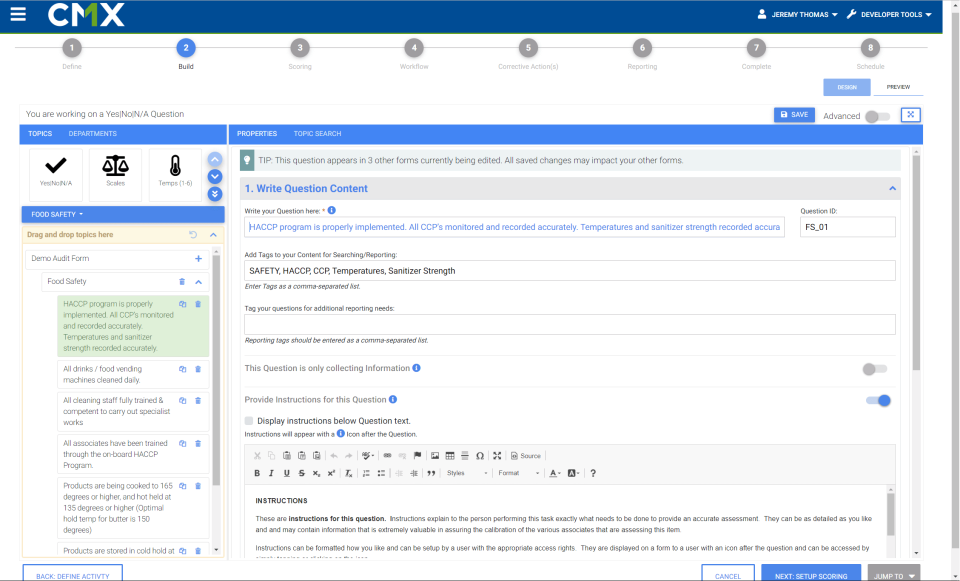
Task: Add a topic to Demo Audit Form
Action: [x=198, y=258]
